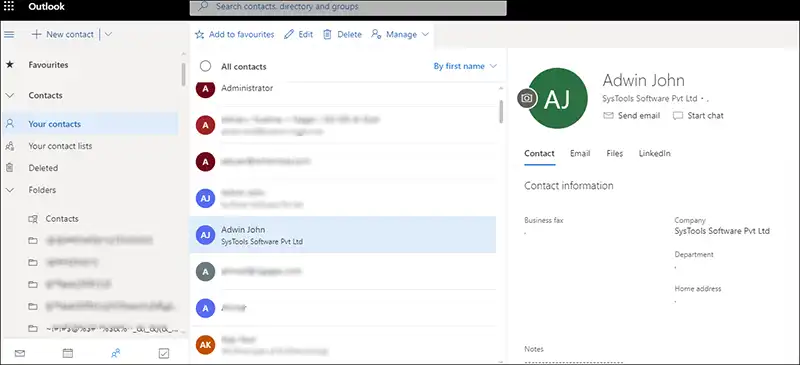The width and height of the screenshot is (800, 365).
Task: Click the AJ avatar beside Adwin John
Action: [205, 235]
